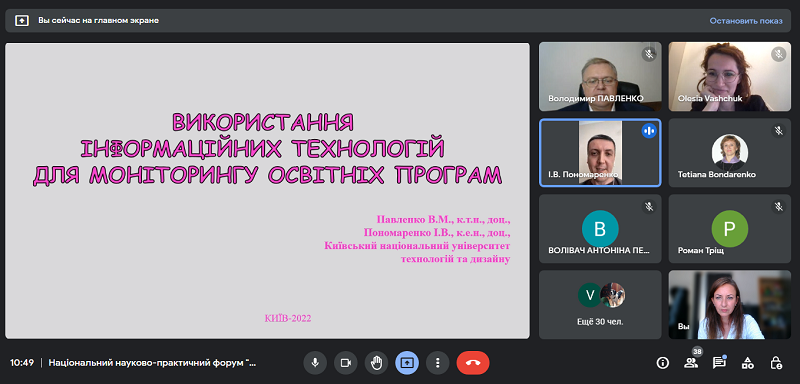Select І.В. Пономаренко active speaker tile
800x384 pixels.
600,153
